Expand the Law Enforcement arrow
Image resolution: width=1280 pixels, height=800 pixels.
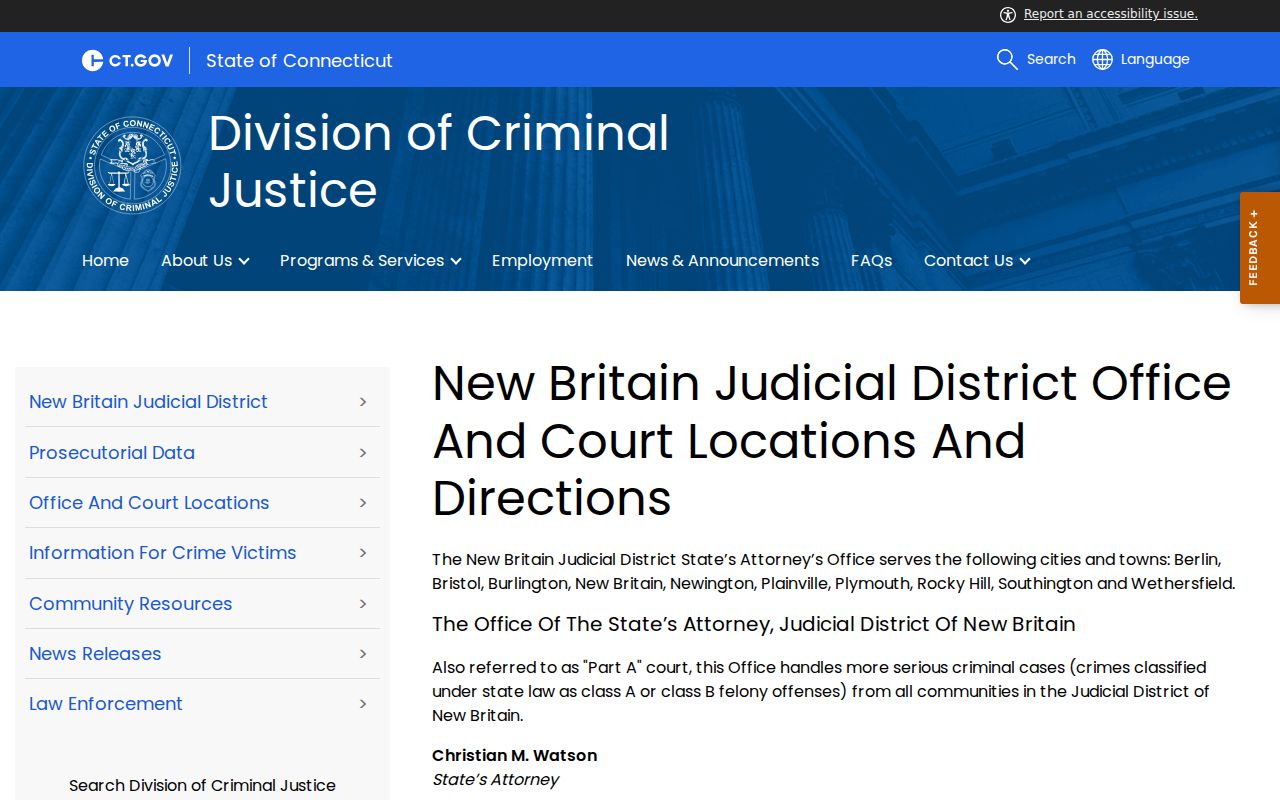coord(363,704)
